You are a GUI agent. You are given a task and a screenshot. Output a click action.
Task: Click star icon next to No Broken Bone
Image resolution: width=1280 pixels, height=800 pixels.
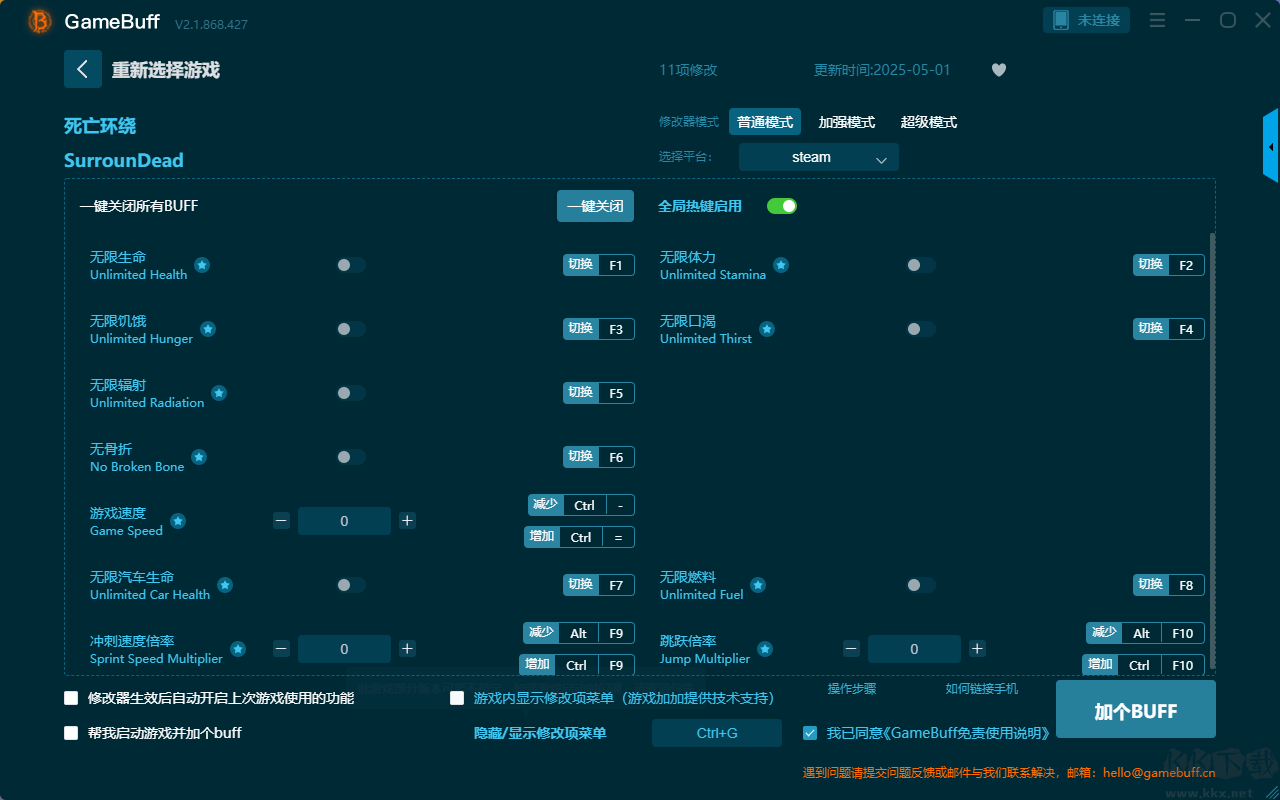pyautogui.click(x=199, y=457)
